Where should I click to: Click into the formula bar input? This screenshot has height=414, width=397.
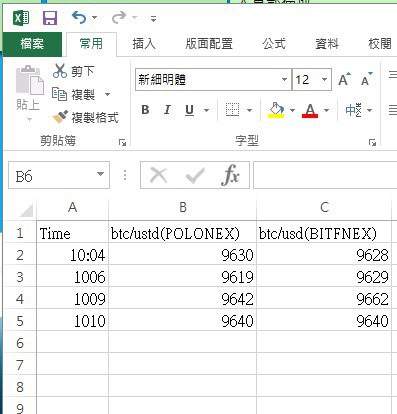coord(325,175)
